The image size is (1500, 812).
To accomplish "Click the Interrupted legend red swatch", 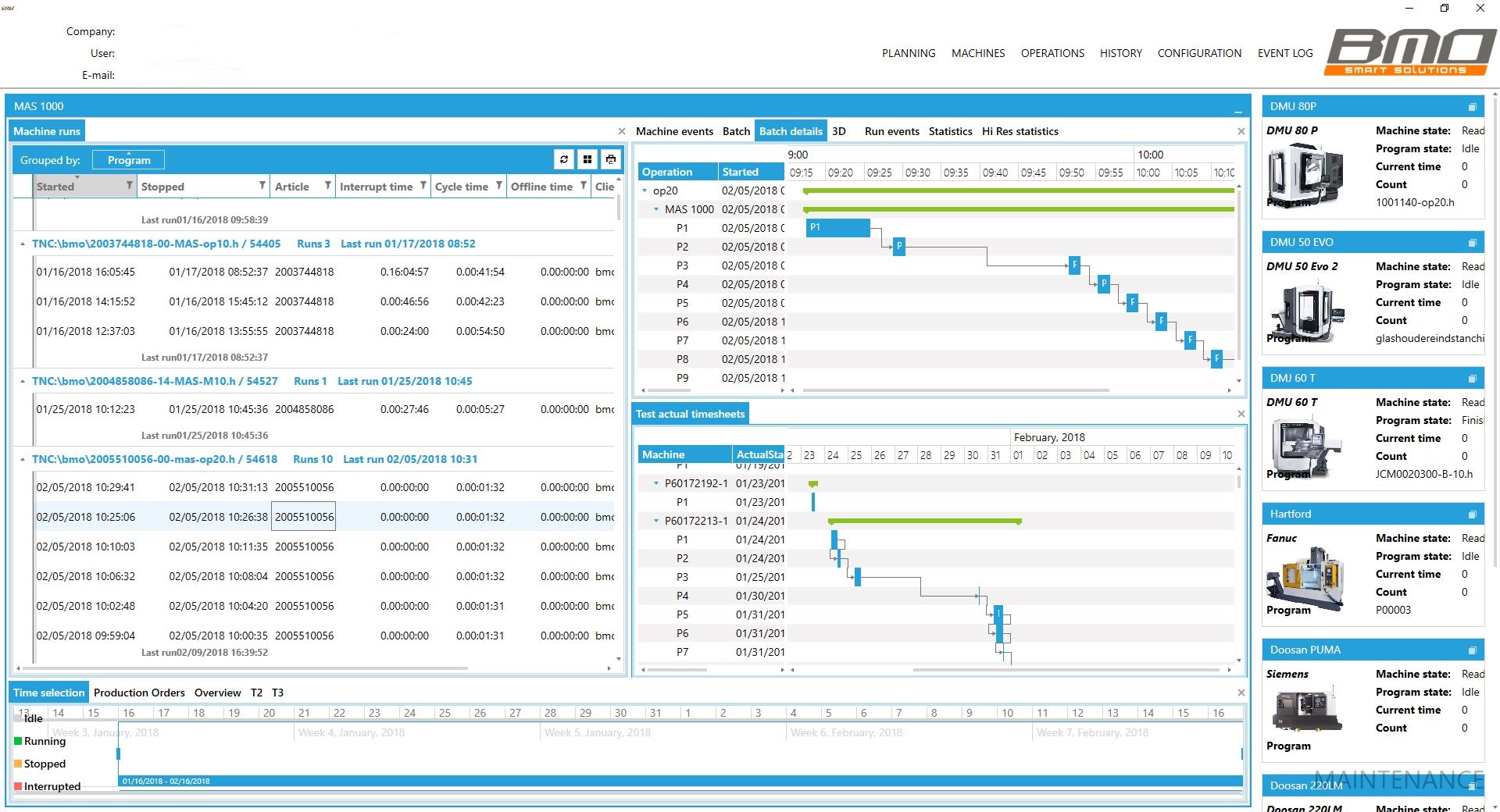I will [18, 786].
